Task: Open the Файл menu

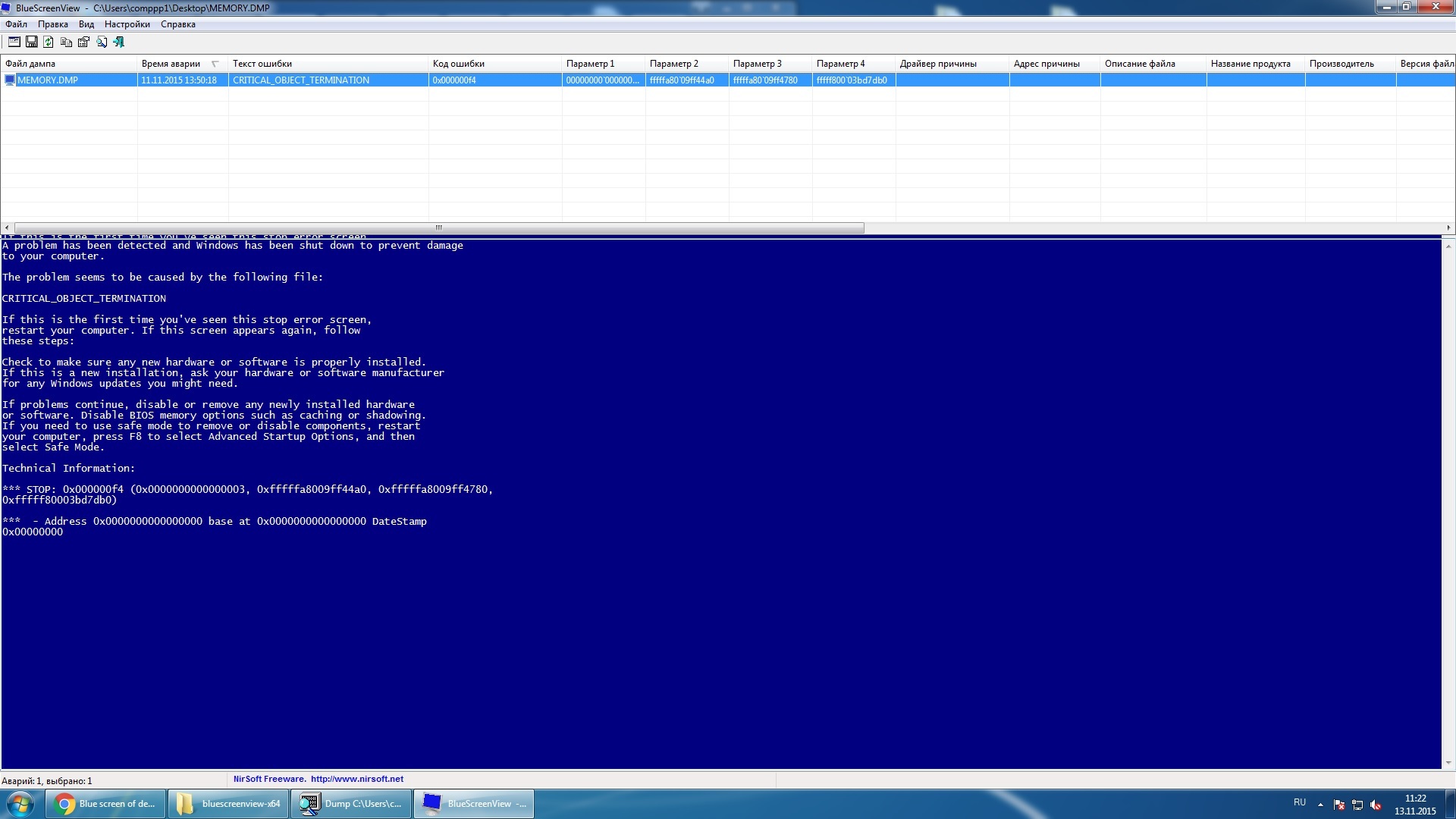Action: pos(16,24)
